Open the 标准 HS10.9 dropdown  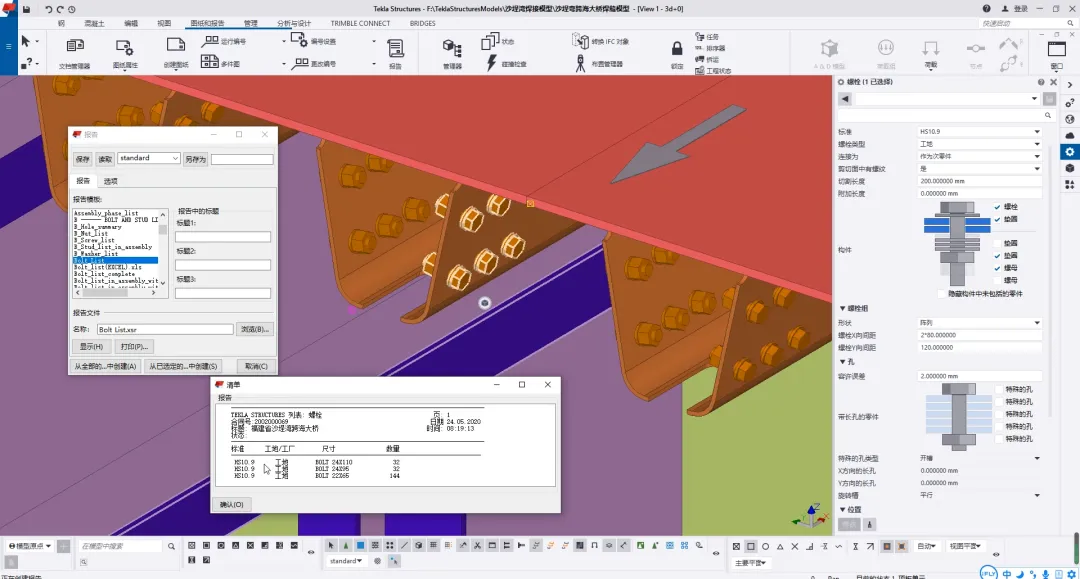click(979, 131)
